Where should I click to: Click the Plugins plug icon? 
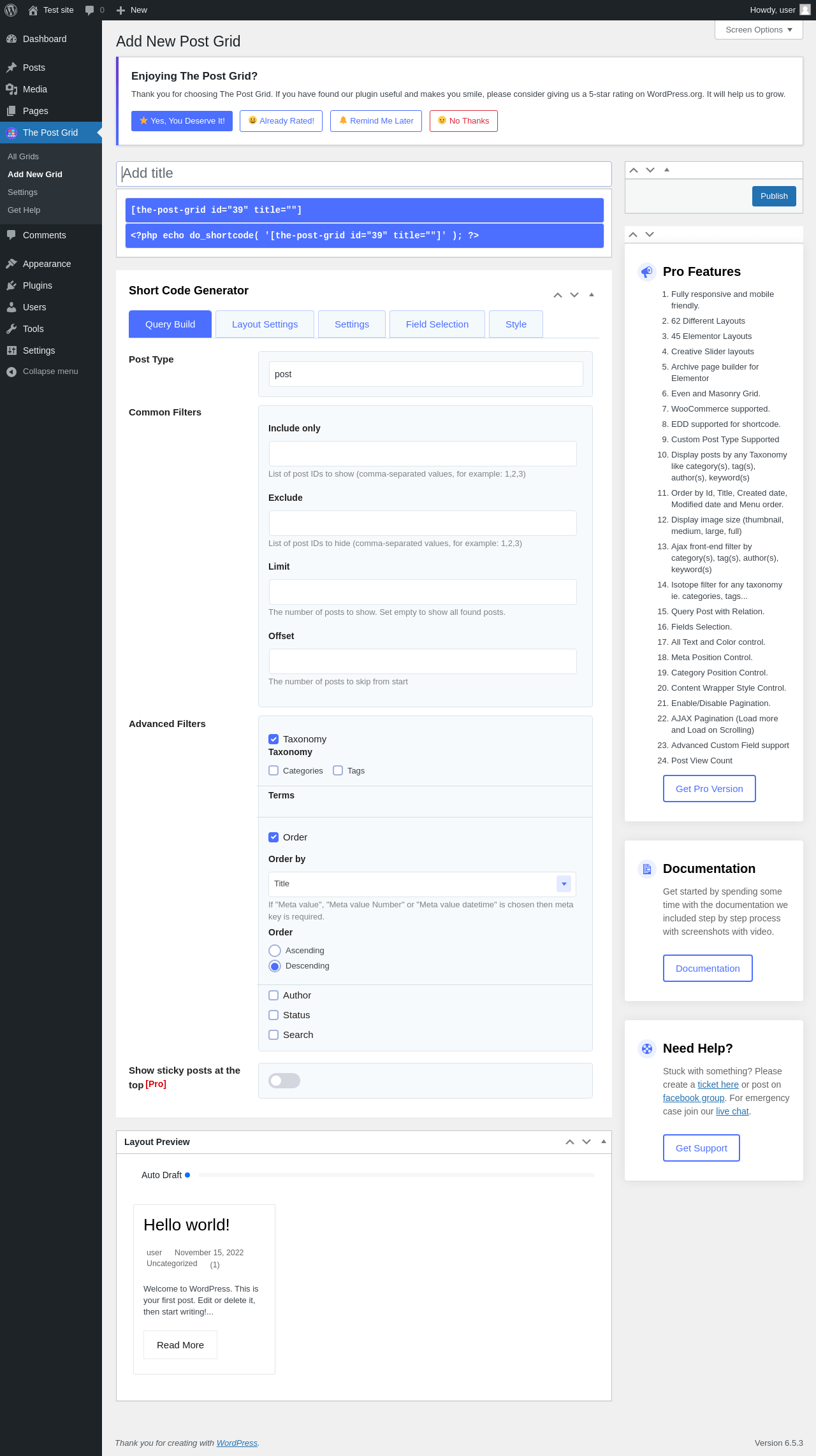11,285
